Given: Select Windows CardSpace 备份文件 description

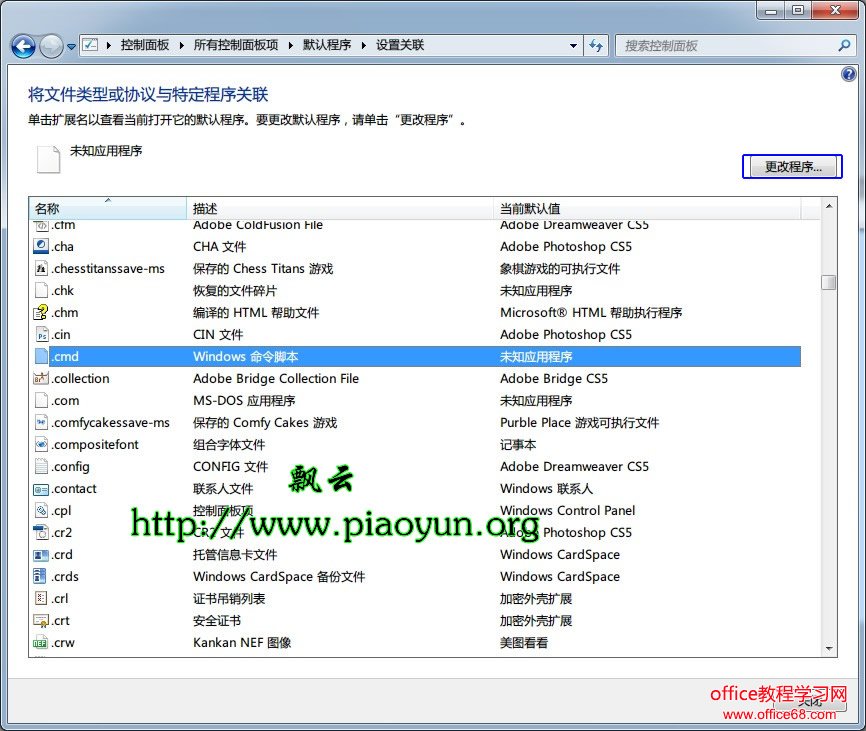Looking at the screenshot, I should pyautogui.click(x=279, y=576).
